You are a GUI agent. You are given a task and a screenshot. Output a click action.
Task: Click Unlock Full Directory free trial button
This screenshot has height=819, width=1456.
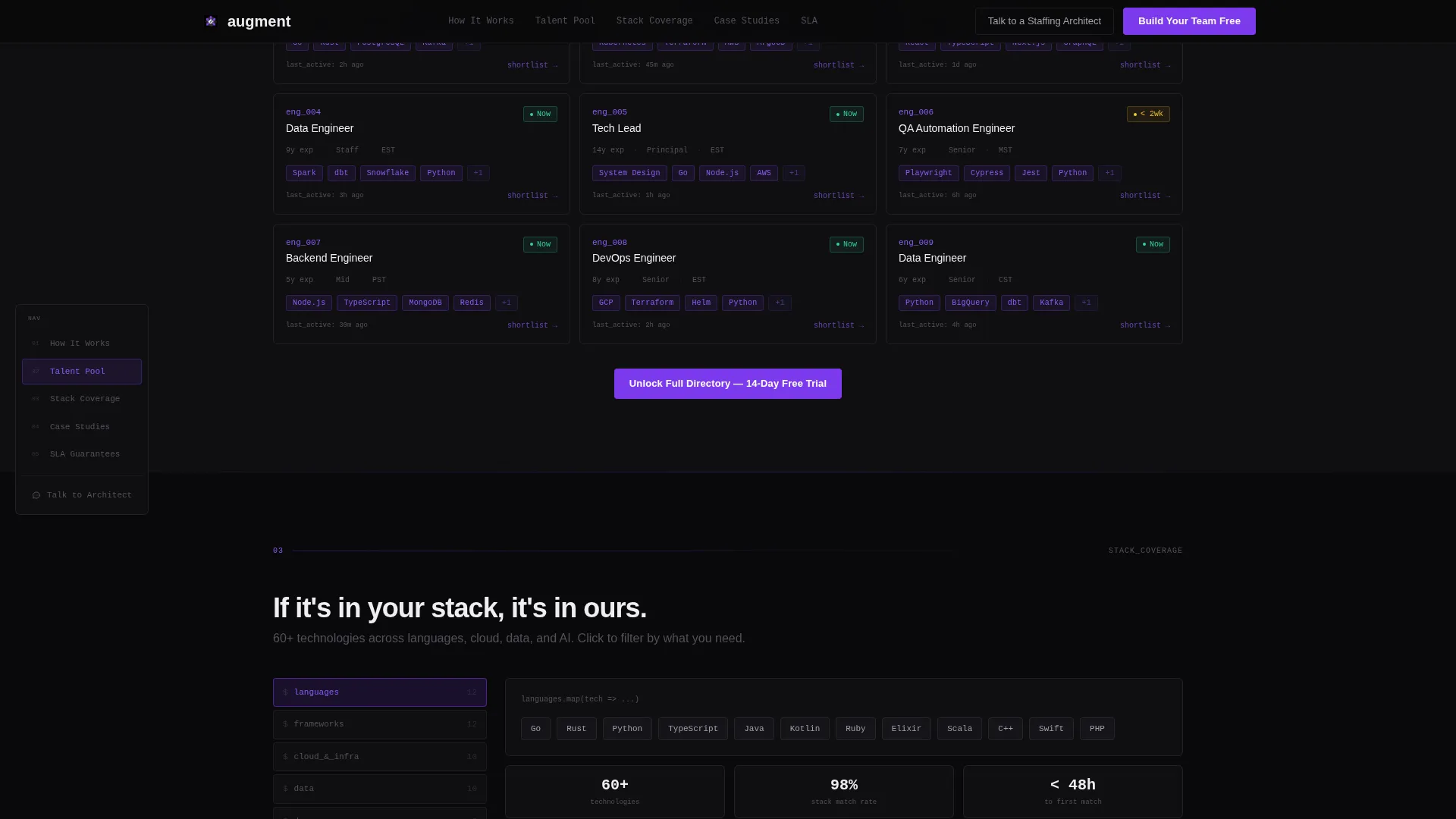[x=728, y=384]
